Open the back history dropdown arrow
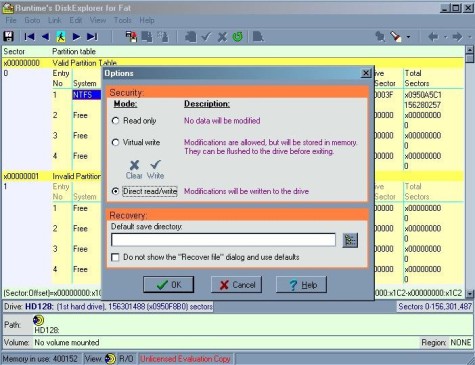Image resolution: width=475 pixels, height=365 pixels. coord(445,37)
